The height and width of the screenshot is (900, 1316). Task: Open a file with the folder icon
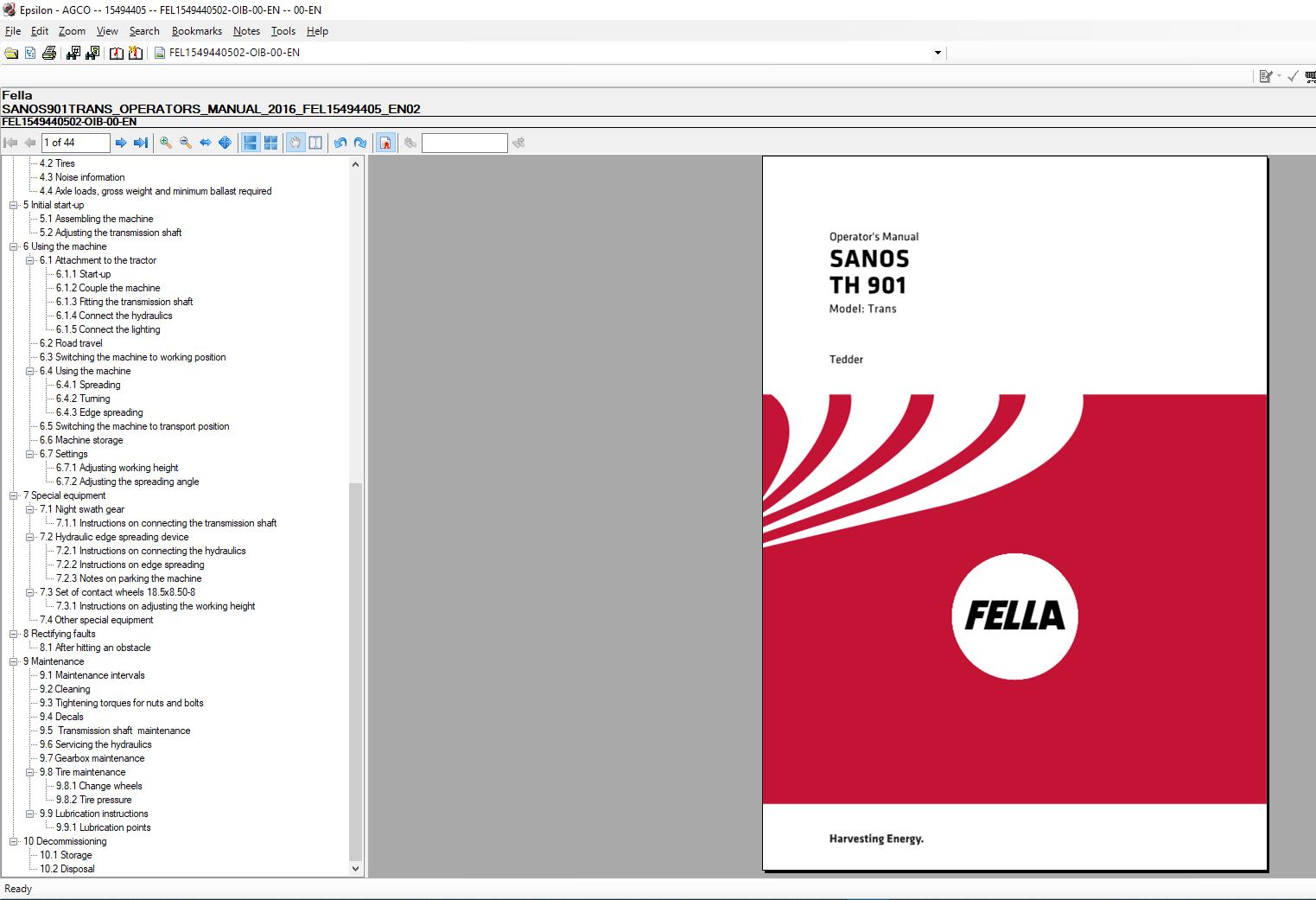click(x=10, y=52)
